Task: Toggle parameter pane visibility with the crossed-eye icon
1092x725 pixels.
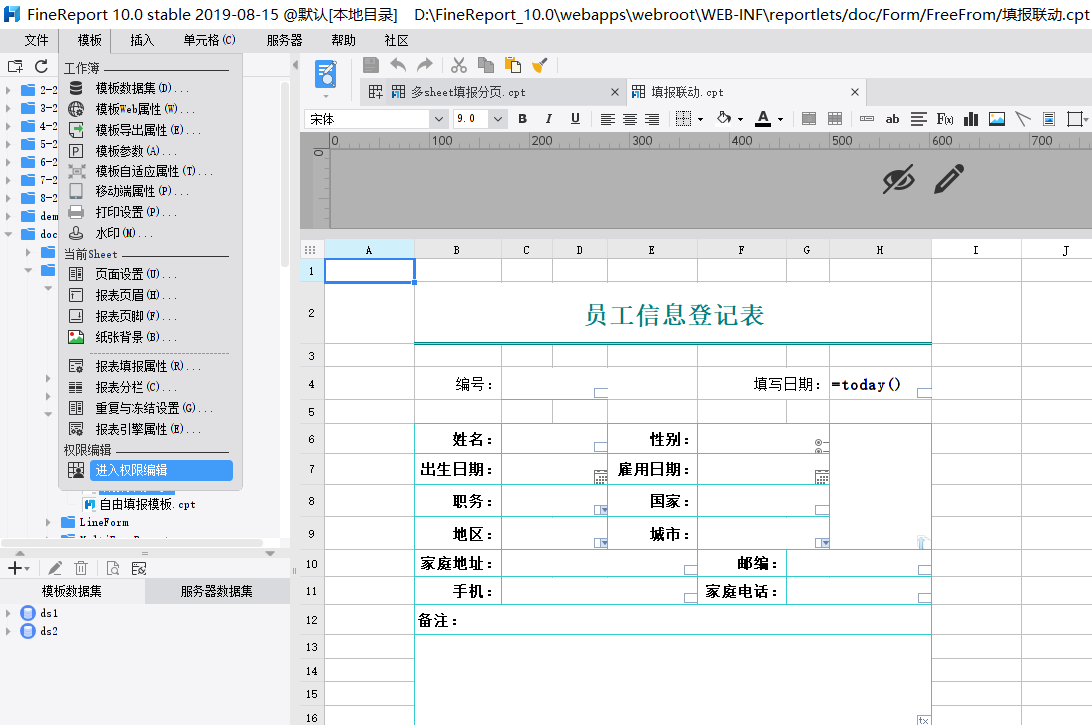Action: [x=898, y=180]
